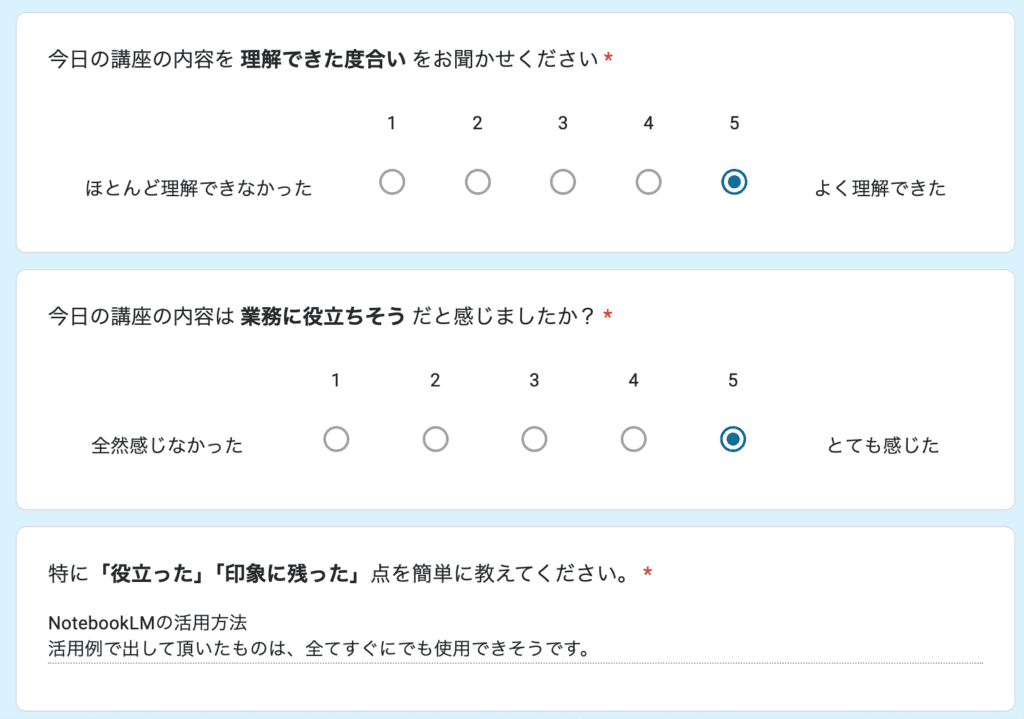Image resolution: width=1024 pixels, height=719 pixels.
Task: Select rating 4 for the understanding question
Action: [x=648, y=181]
